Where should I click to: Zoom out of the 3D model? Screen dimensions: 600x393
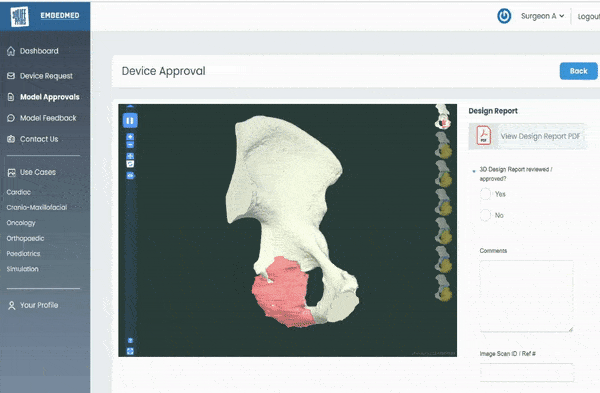[130, 145]
